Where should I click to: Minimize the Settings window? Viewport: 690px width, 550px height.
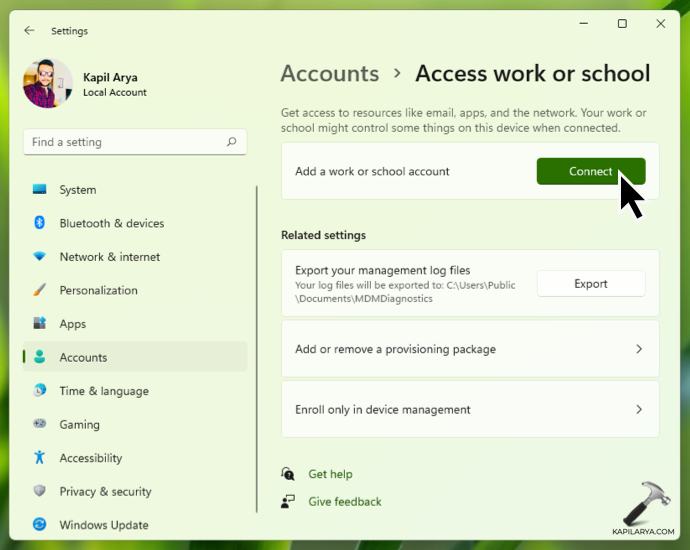point(584,23)
